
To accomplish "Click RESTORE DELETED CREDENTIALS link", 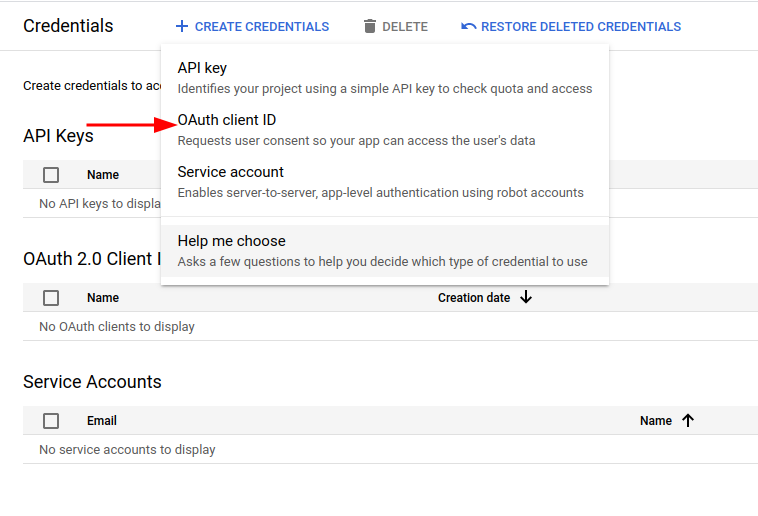I will [581, 27].
